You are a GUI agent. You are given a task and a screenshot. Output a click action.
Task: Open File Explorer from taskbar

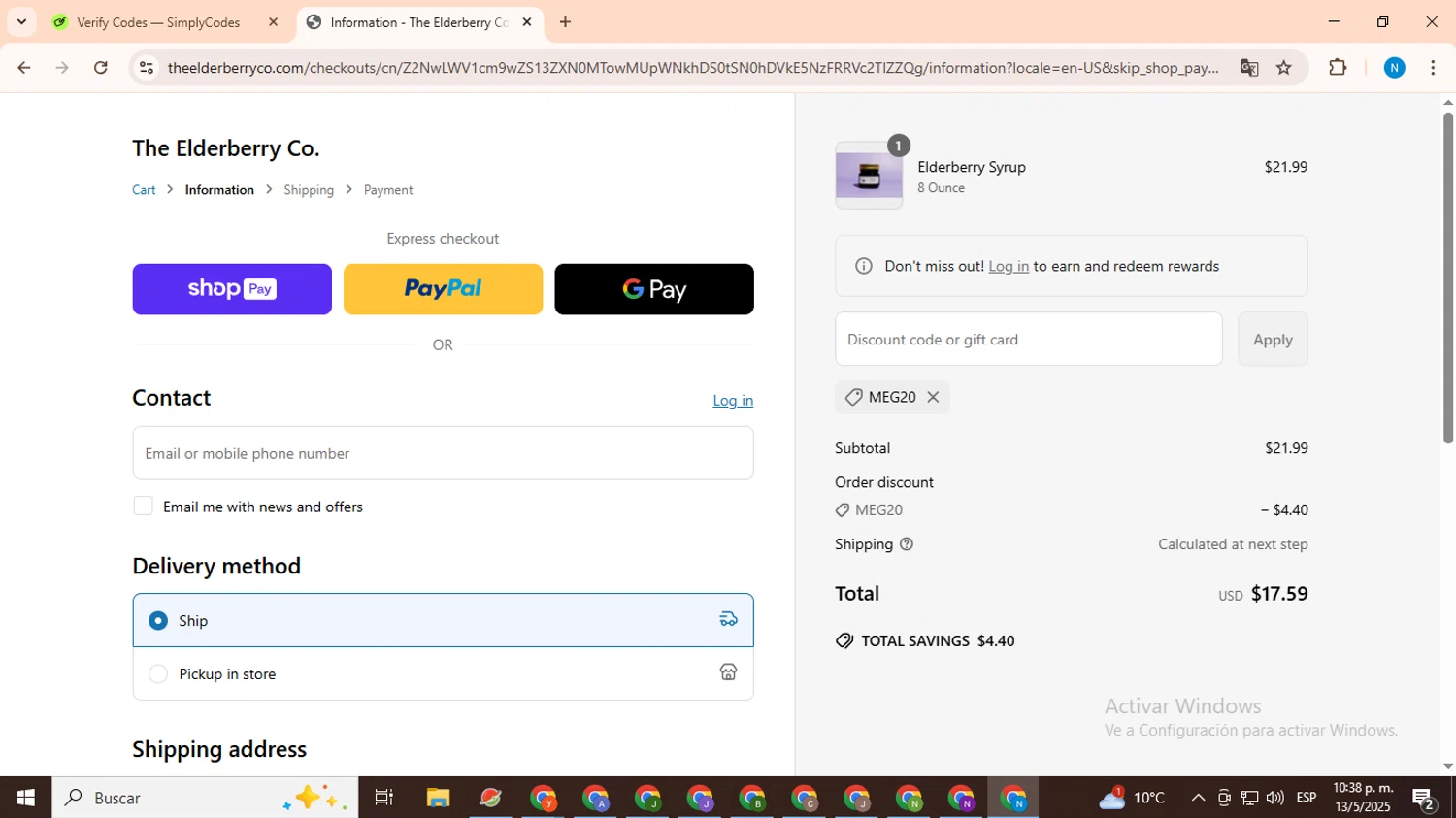(438, 798)
